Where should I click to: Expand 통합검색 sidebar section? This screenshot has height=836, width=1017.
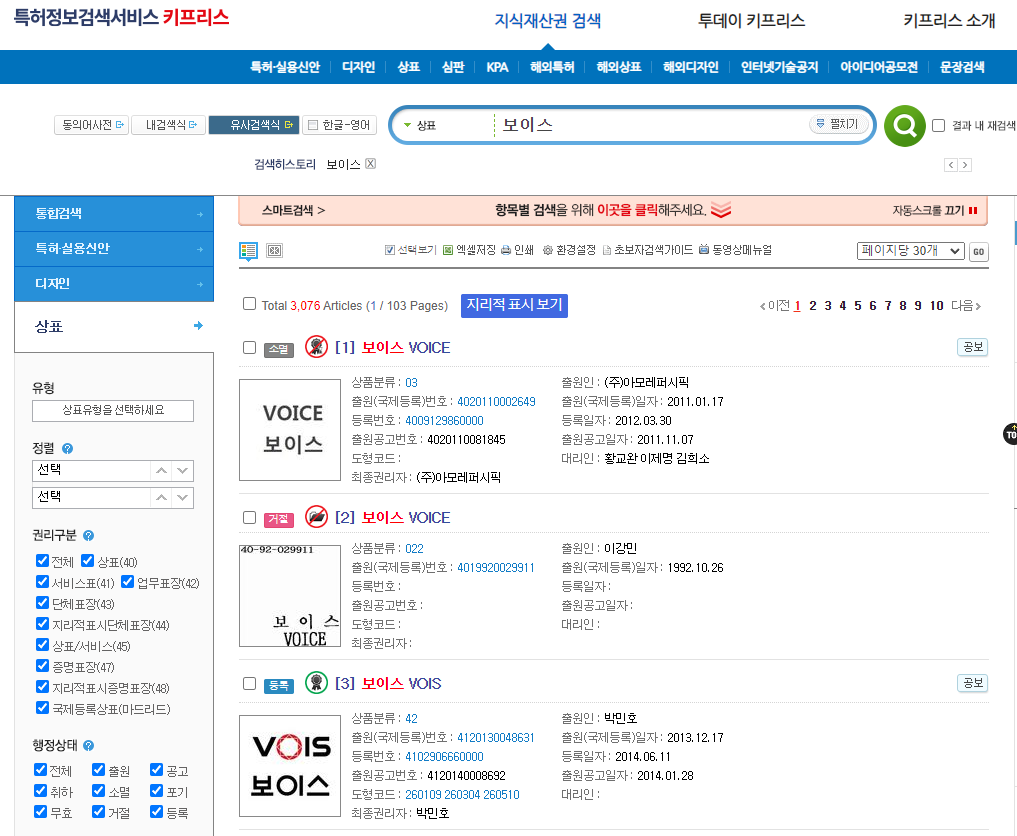pos(114,213)
